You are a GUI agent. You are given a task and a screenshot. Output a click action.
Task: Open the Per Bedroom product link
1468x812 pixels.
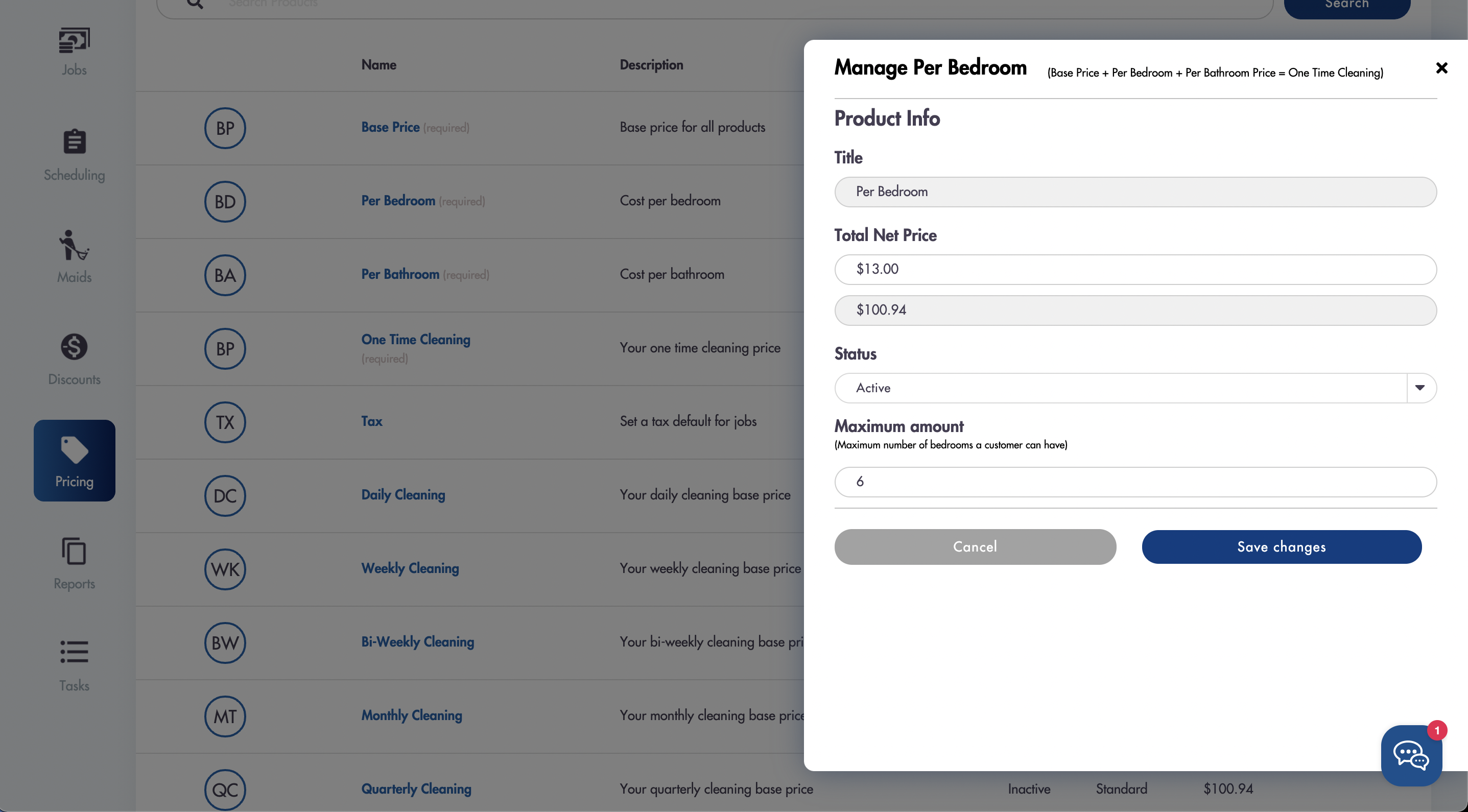tap(398, 200)
